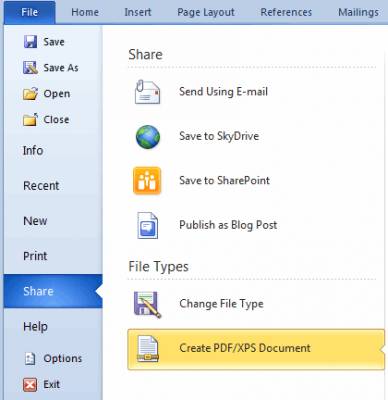The width and height of the screenshot is (388, 400).
Task: Select Print in the left menu
Action: click(35, 256)
